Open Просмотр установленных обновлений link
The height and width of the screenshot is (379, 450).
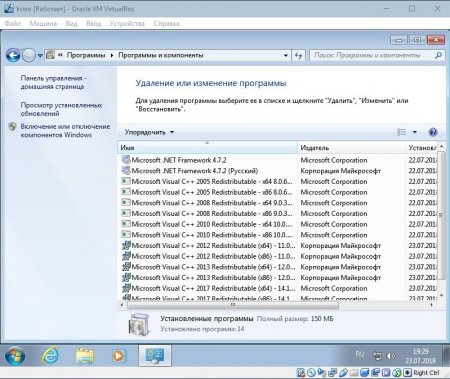click(x=61, y=109)
